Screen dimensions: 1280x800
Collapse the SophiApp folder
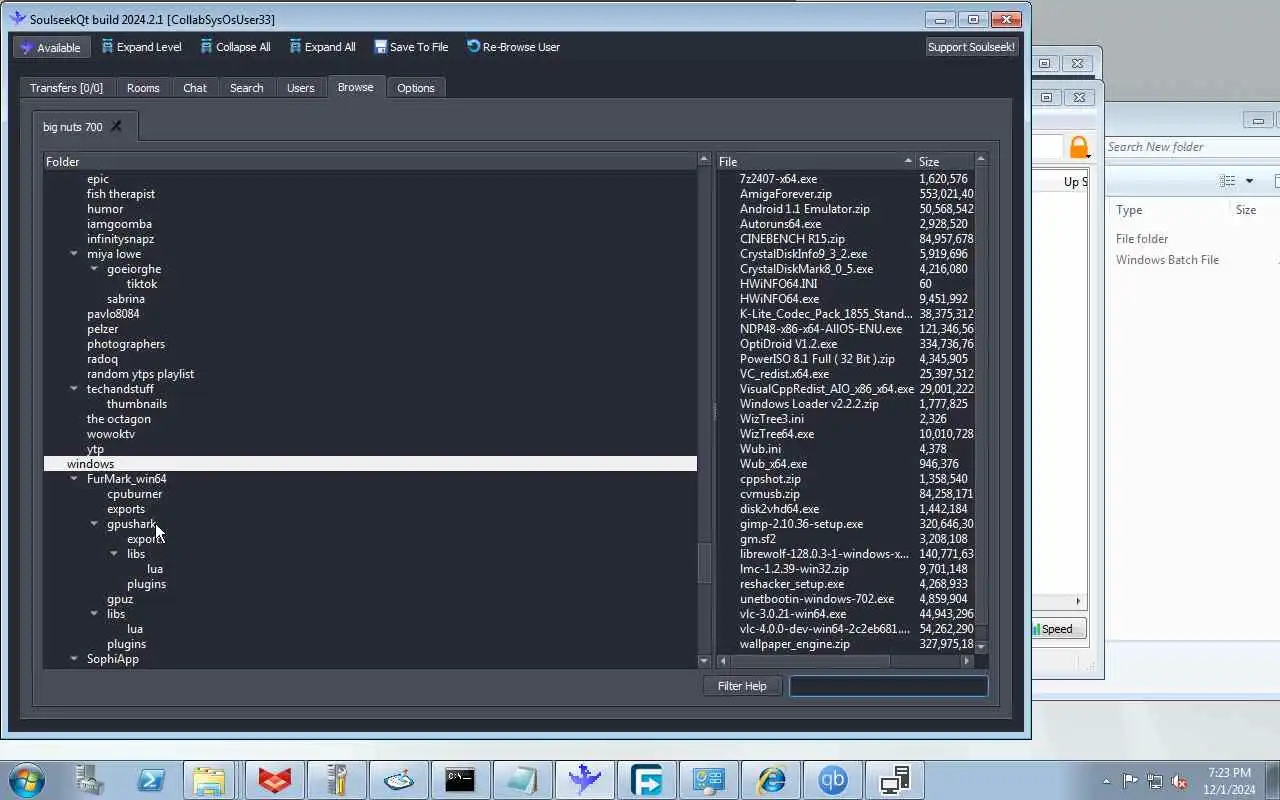coord(74,659)
